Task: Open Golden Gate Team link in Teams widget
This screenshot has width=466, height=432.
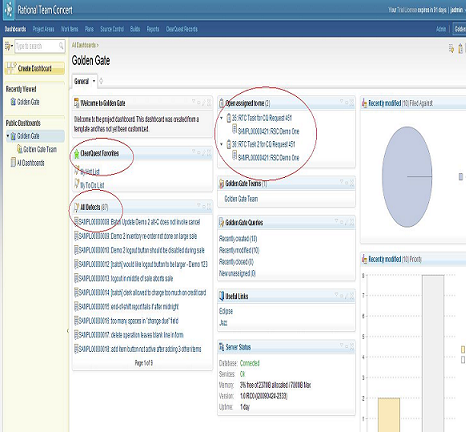Action: point(241,199)
